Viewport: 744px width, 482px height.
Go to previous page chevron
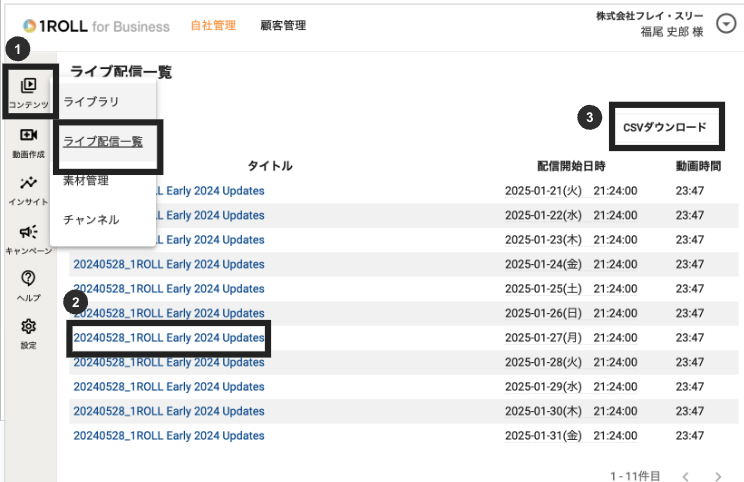coord(686,477)
